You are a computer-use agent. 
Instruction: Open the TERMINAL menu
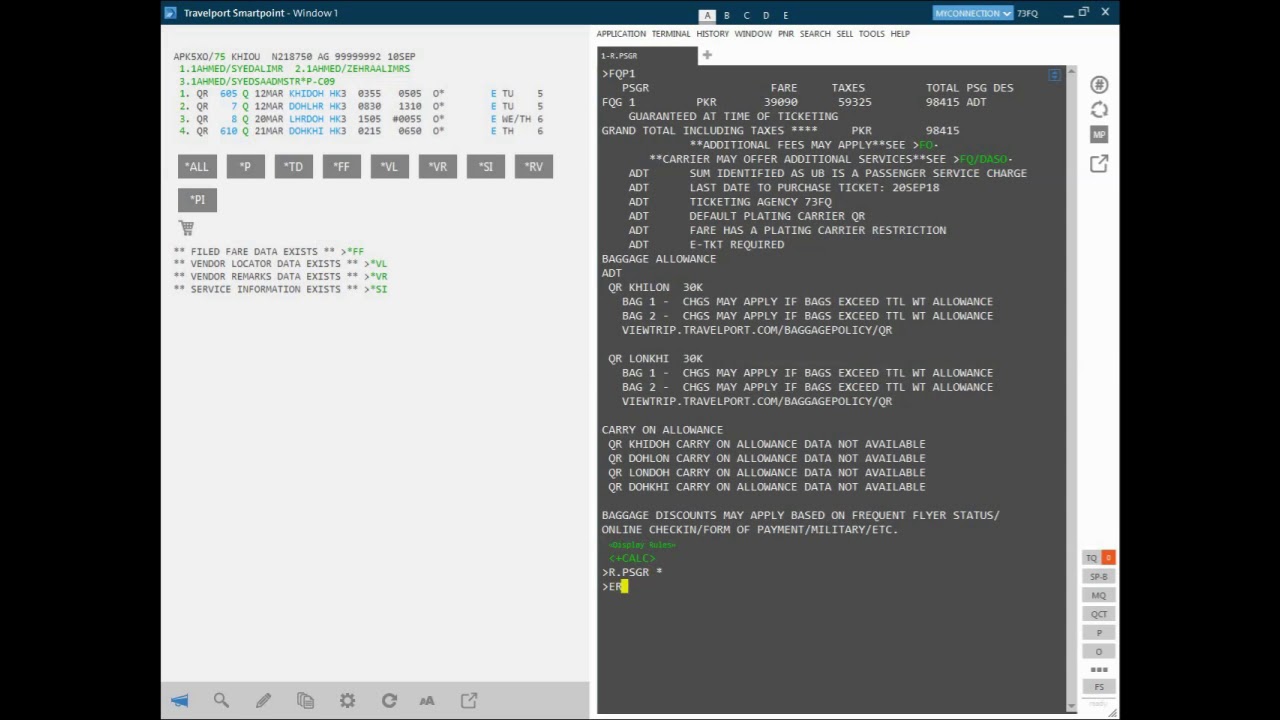pyautogui.click(x=671, y=34)
